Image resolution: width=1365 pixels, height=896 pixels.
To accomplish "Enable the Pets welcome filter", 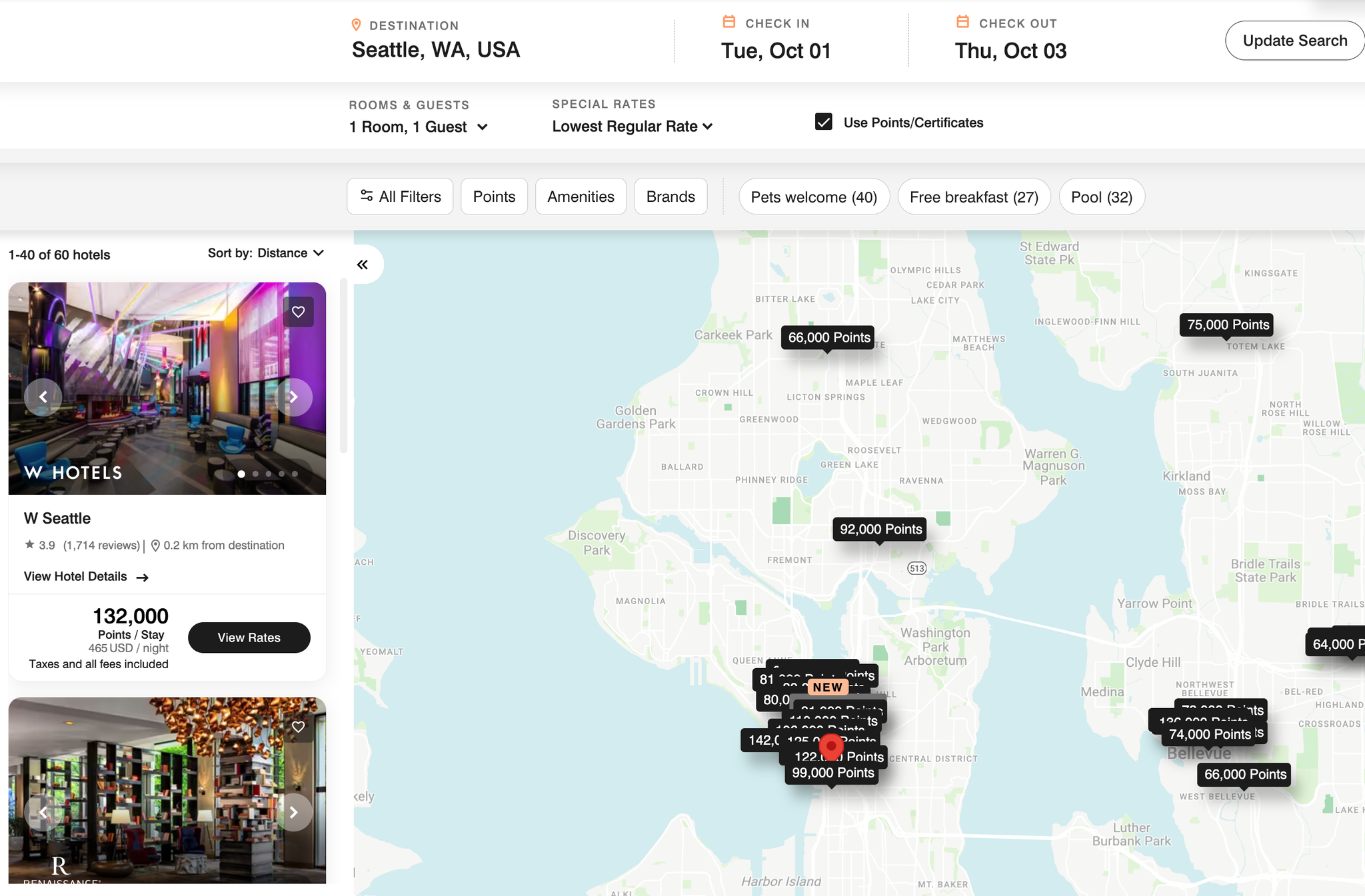I will [x=813, y=197].
